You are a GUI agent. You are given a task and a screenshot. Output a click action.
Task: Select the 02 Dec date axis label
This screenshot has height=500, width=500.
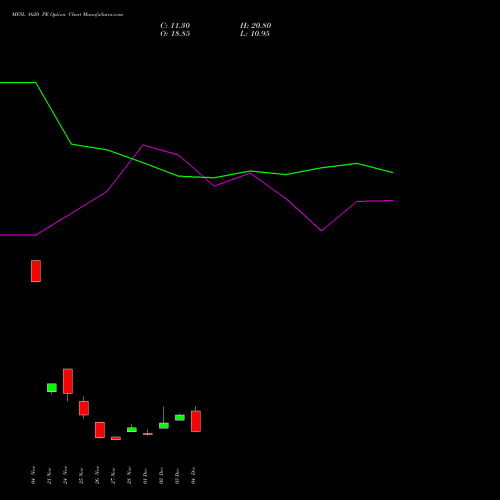coord(161,475)
